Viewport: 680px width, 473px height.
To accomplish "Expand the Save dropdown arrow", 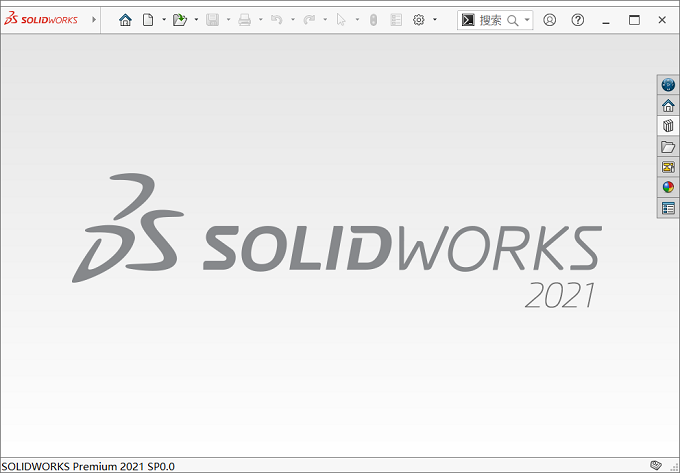I will [229, 20].
